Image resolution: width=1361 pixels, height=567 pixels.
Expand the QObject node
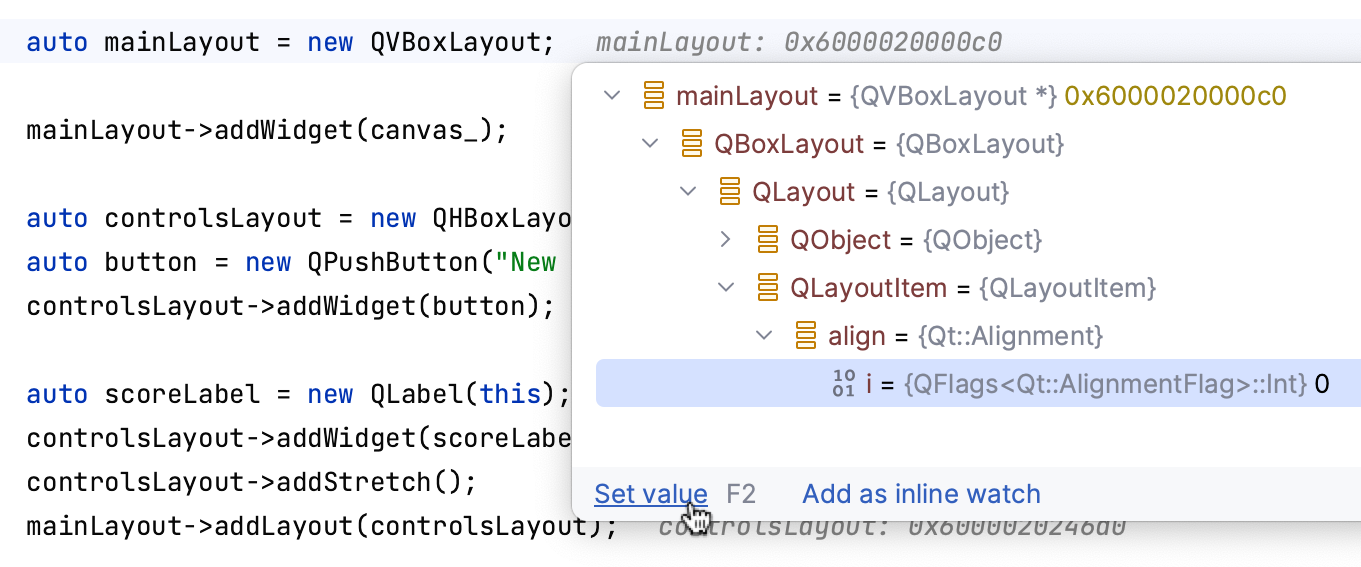(x=726, y=240)
